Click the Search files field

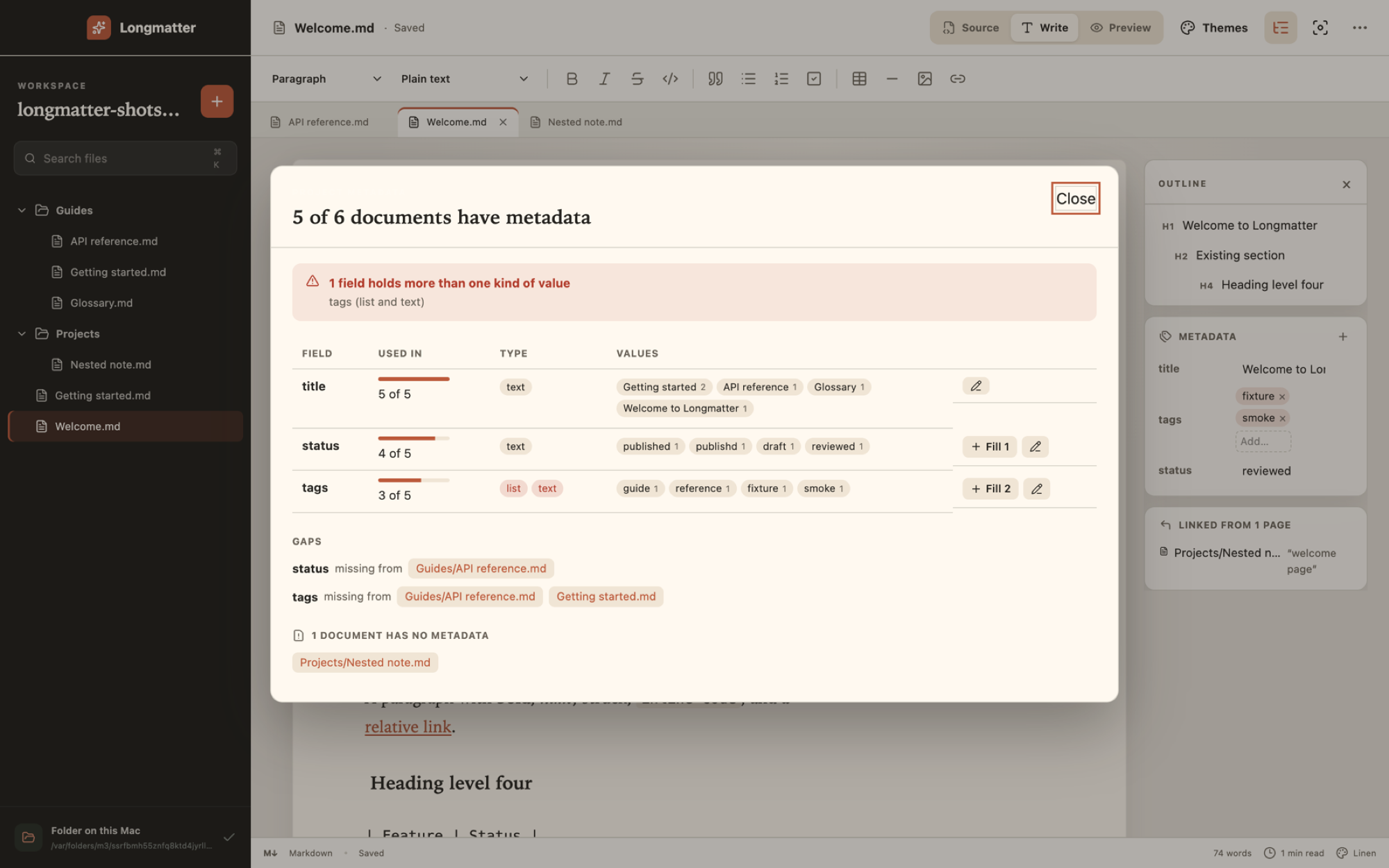[125, 158]
